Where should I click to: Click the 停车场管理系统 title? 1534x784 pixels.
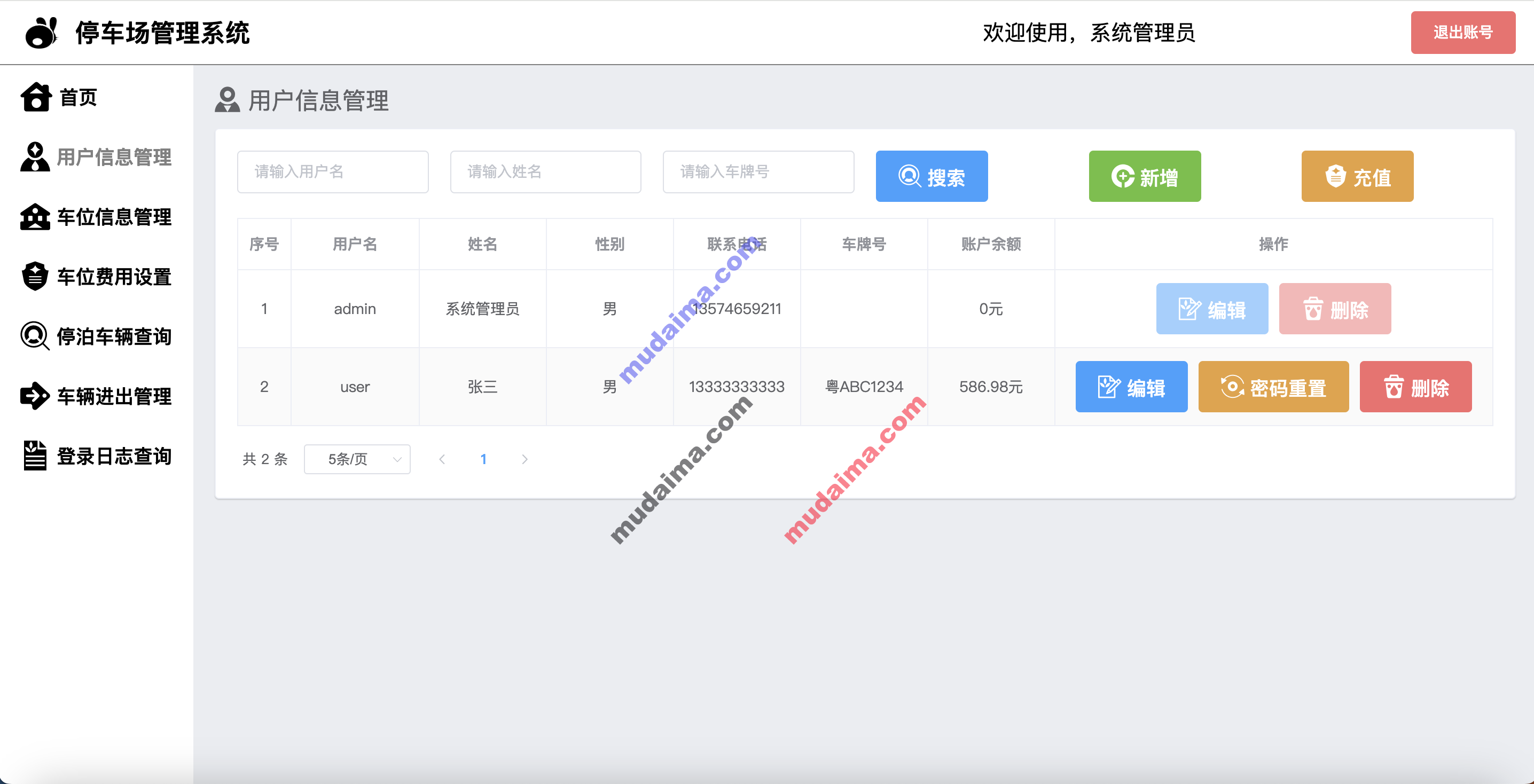(x=162, y=33)
